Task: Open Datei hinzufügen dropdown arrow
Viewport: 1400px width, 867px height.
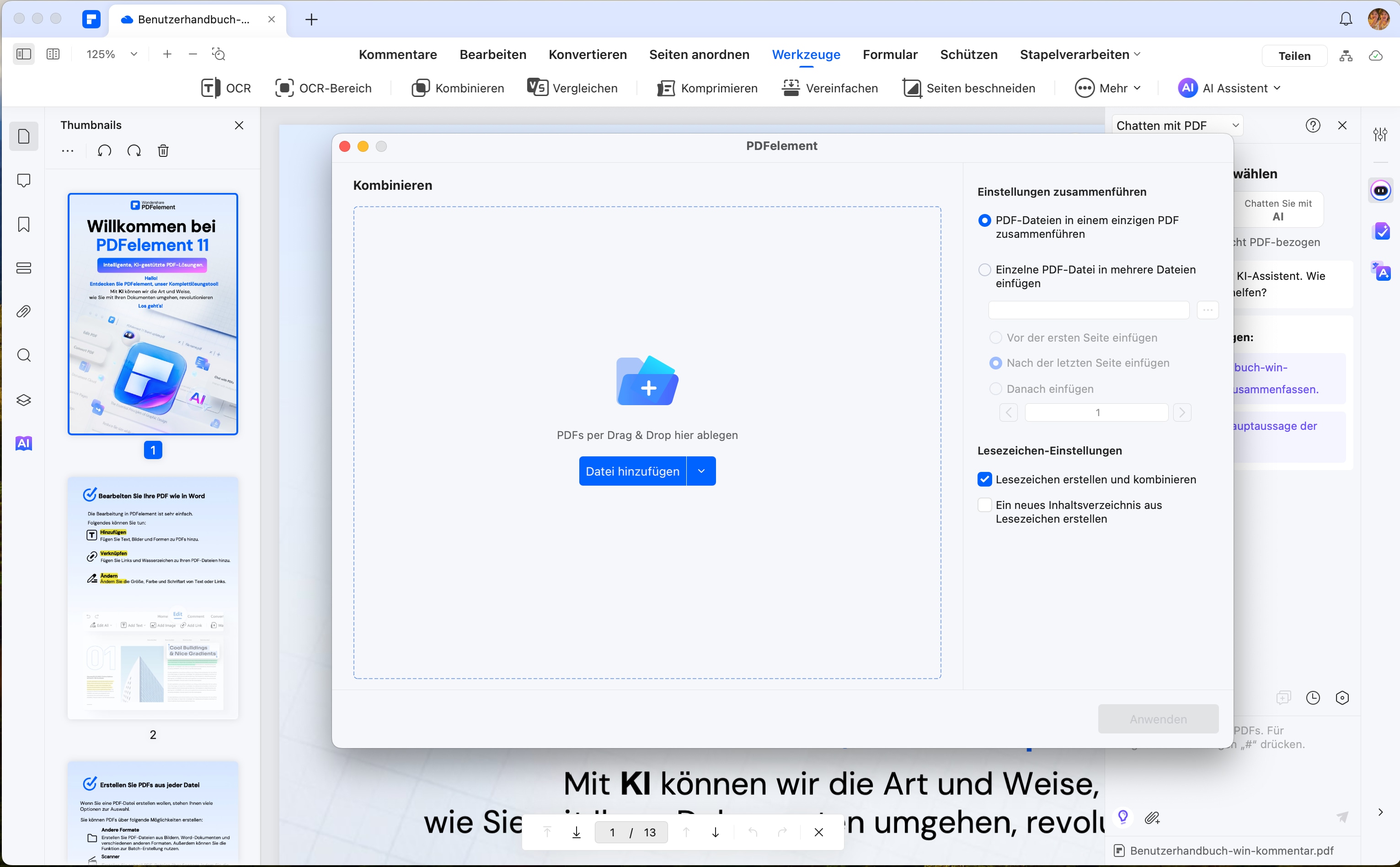Action: coord(701,471)
